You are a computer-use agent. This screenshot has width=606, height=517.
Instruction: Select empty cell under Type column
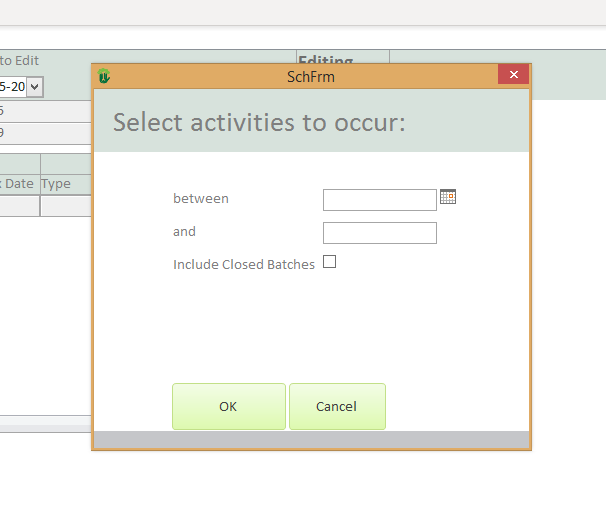click(x=65, y=206)
